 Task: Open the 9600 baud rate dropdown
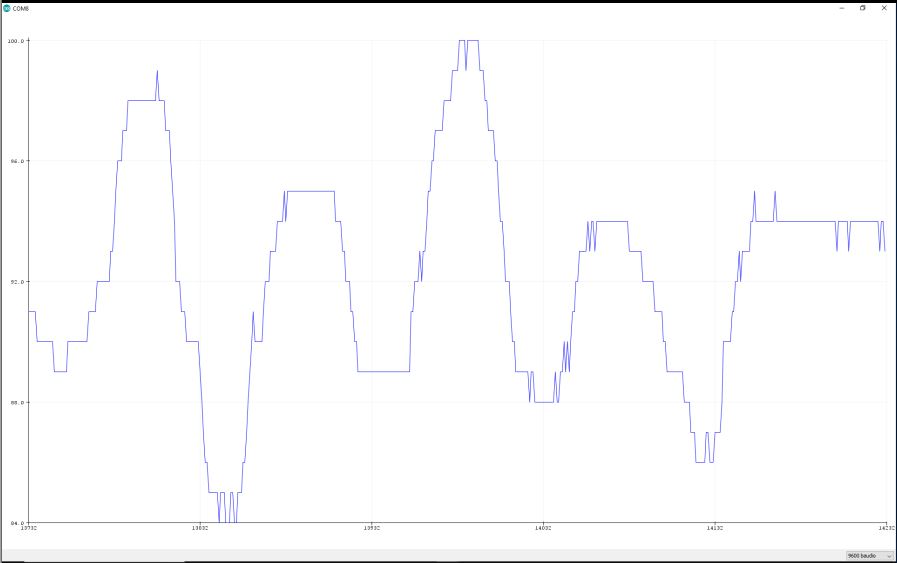pyautogui.click(x=868, y=555)
